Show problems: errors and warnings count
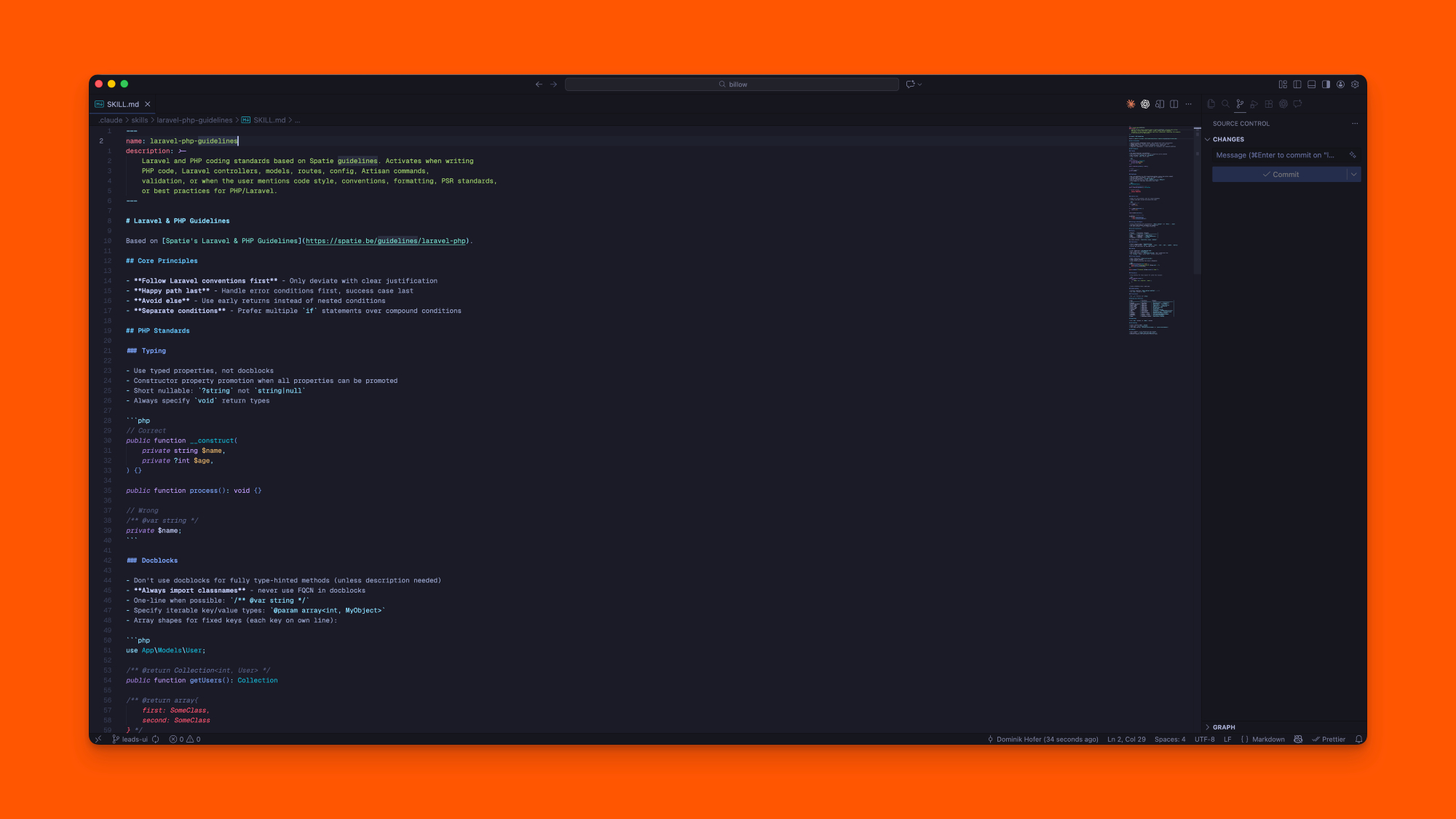The height and width of the screenshot is (819, 1456). 185,739
